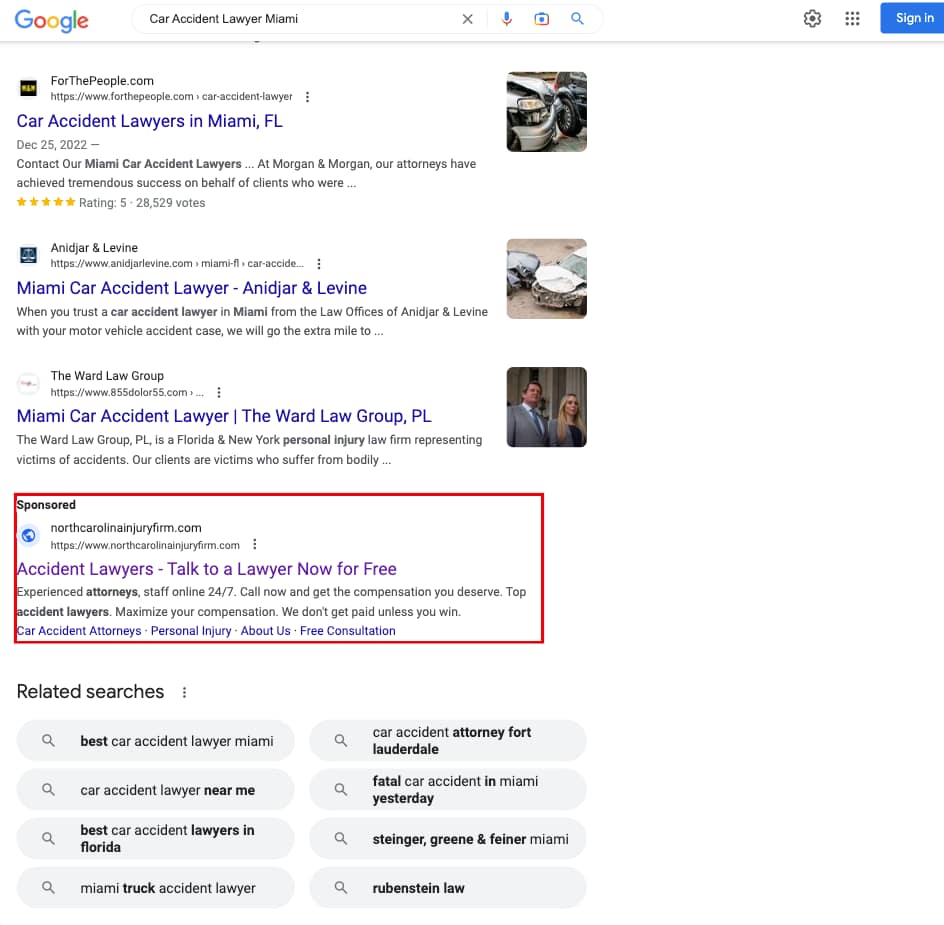Select related search fatal car accident in miami yesterday
This screenshot has height=925, width=944.
[448, 790]
